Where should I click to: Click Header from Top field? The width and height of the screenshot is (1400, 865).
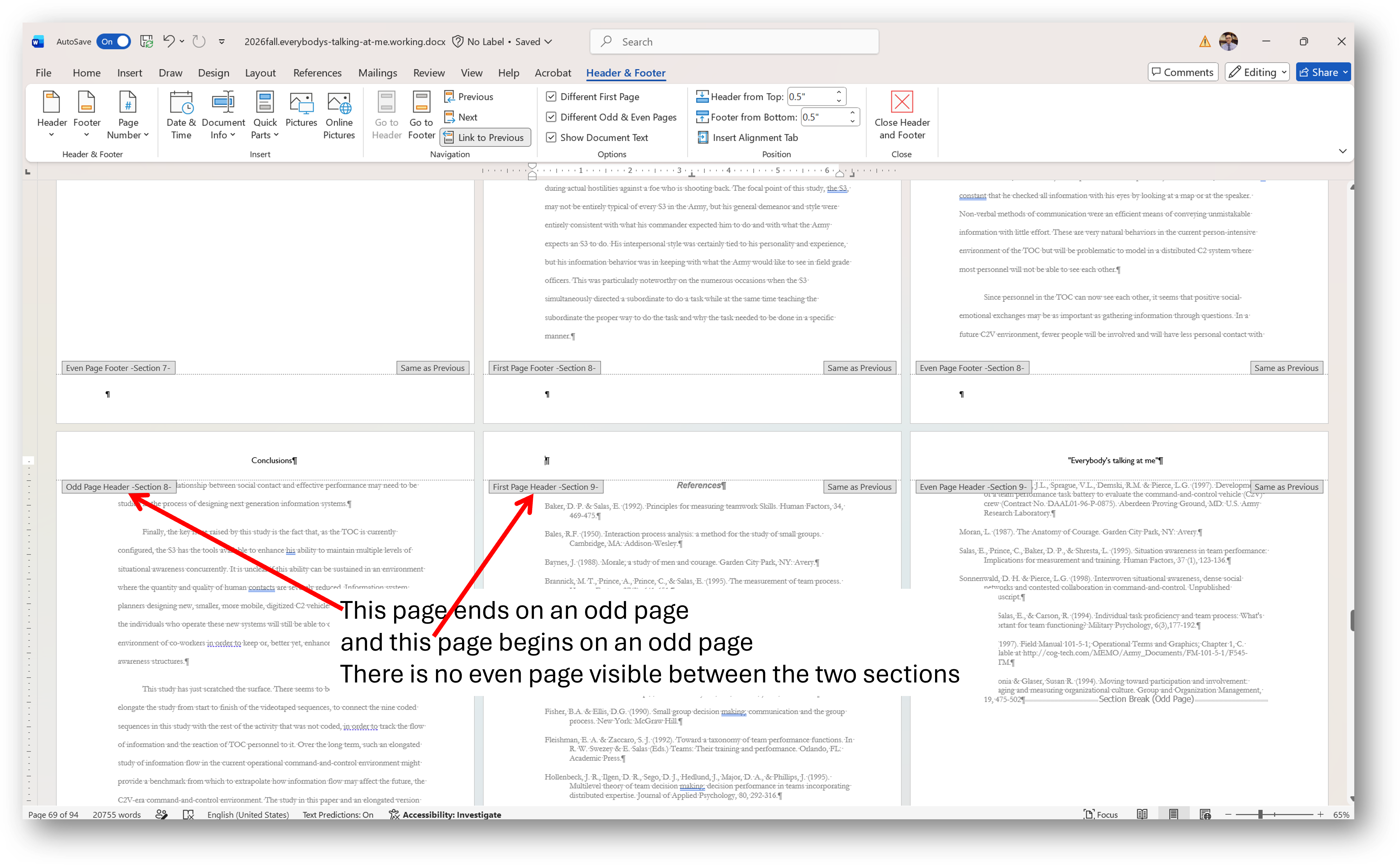click(810, 97)
